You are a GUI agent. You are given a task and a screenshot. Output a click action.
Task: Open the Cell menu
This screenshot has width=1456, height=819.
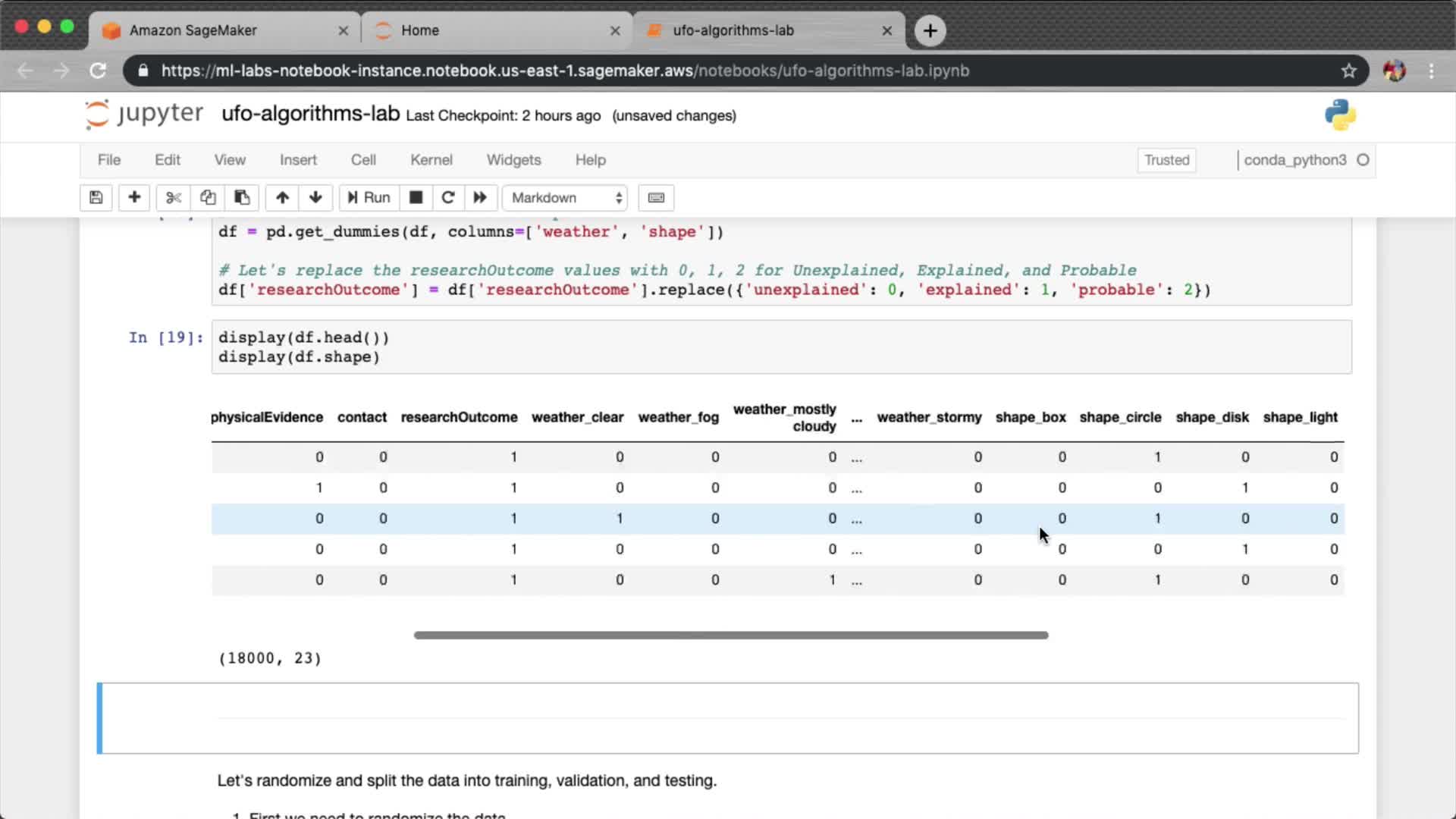pyautogui.click(x=362, y=160)
